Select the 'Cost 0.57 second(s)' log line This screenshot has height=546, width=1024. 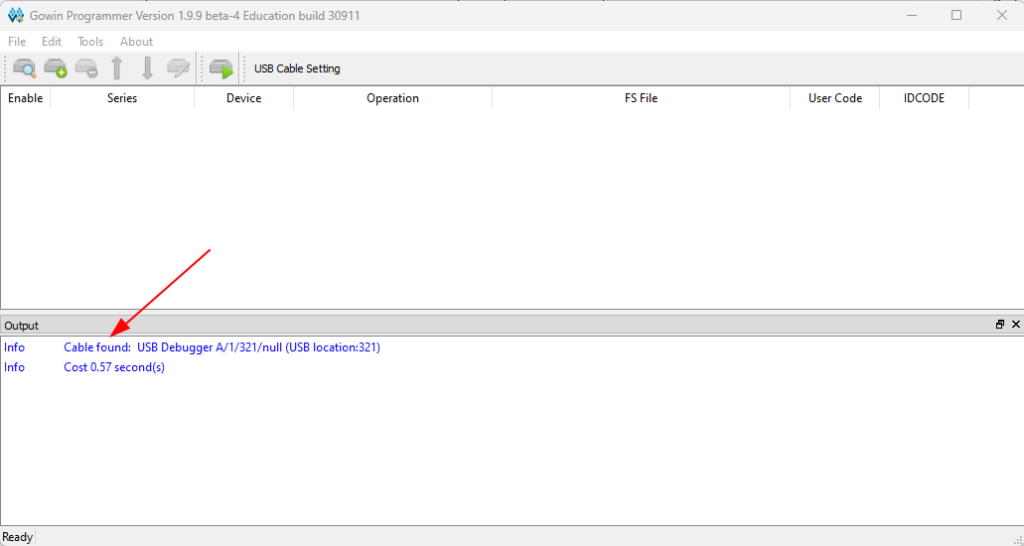114,367
